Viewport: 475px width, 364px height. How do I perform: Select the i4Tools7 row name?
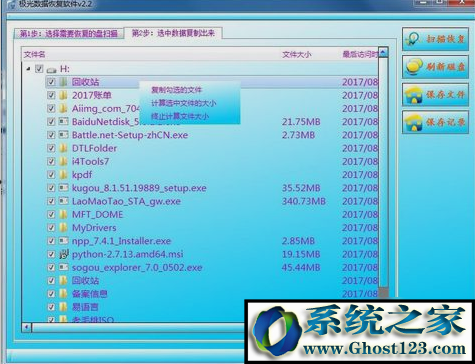(90, 162)
